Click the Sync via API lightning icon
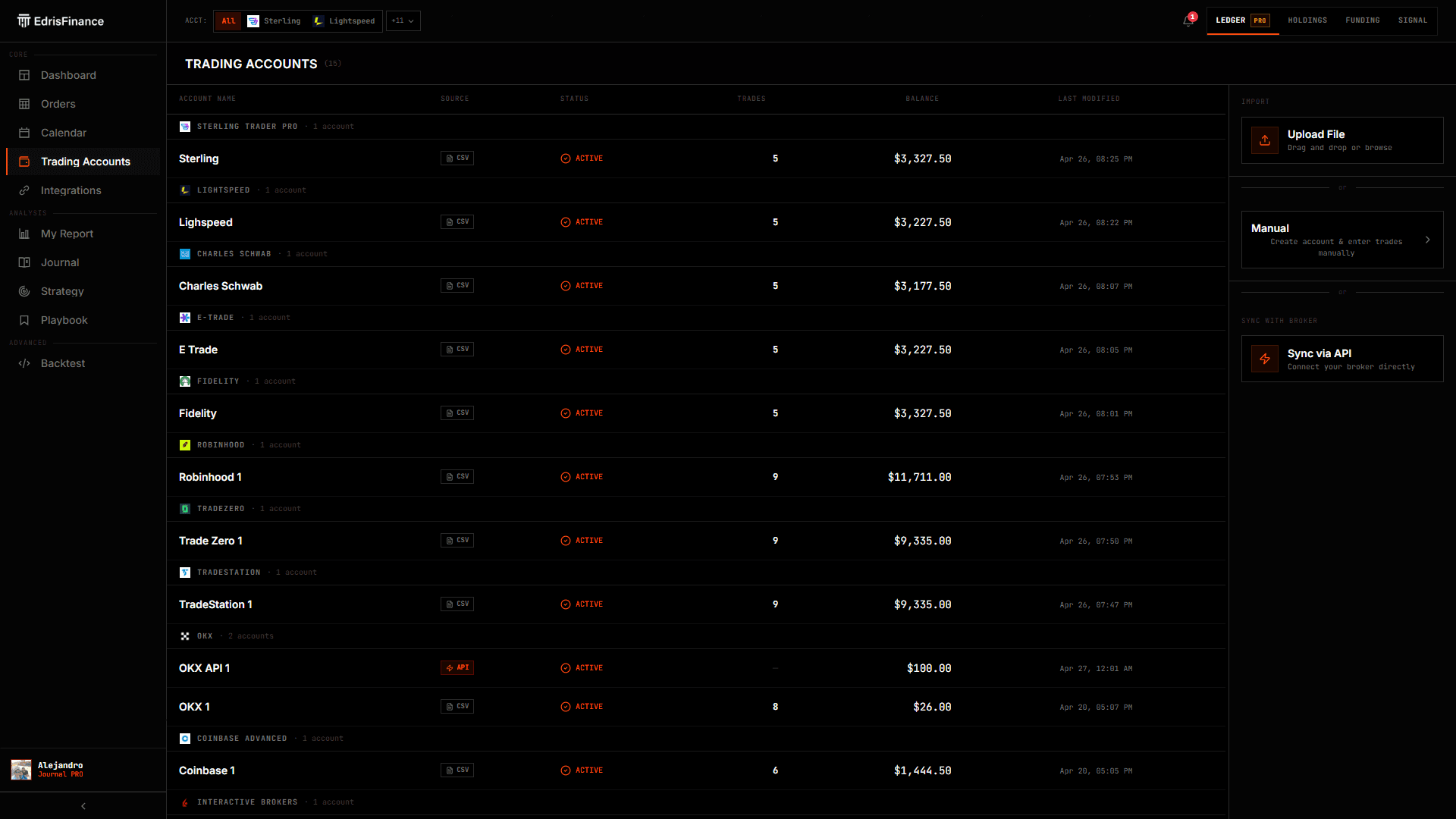 point(1265,359)
